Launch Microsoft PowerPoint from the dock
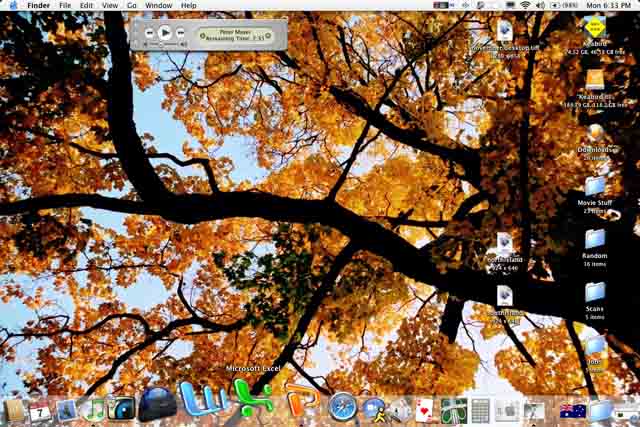The image size is (640, 427). pyautogui.click(x=302, y=399)
